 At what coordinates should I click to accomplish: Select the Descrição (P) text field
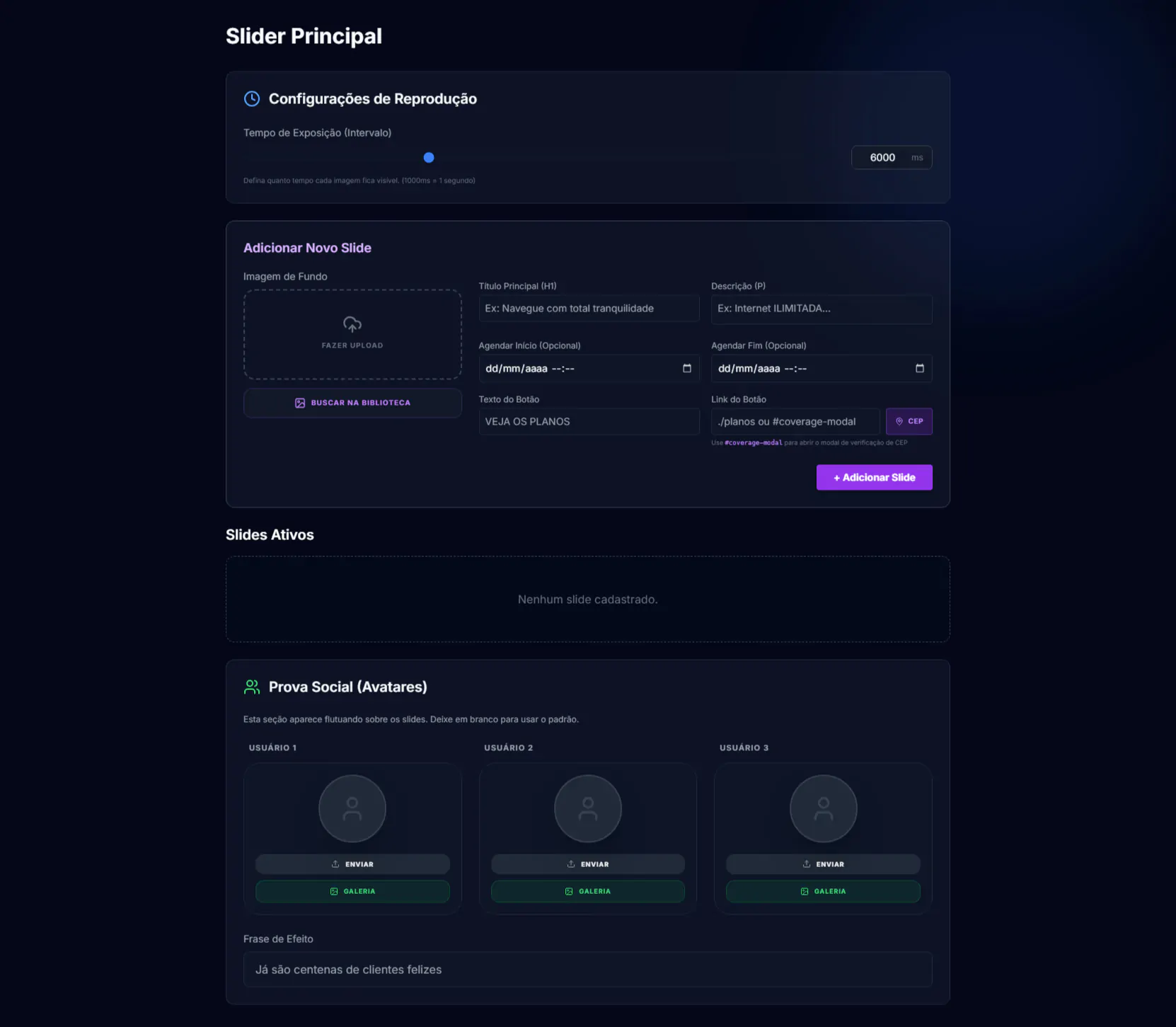[821, 309]
